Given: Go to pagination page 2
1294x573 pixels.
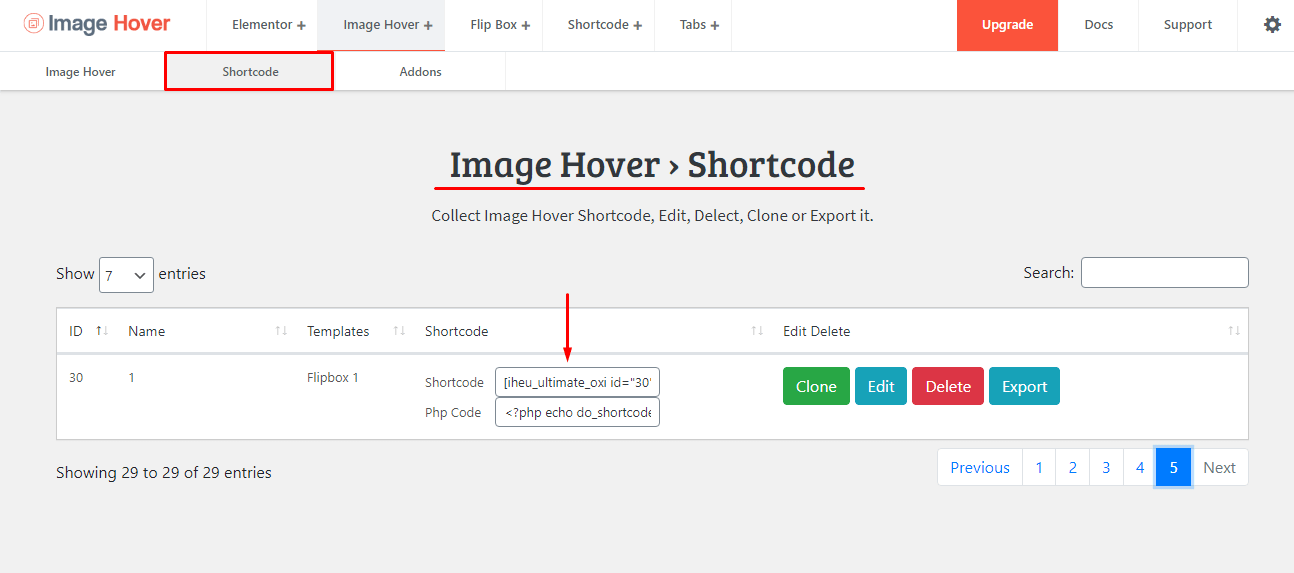Looking at the screenshot, I should point(1073,467).
